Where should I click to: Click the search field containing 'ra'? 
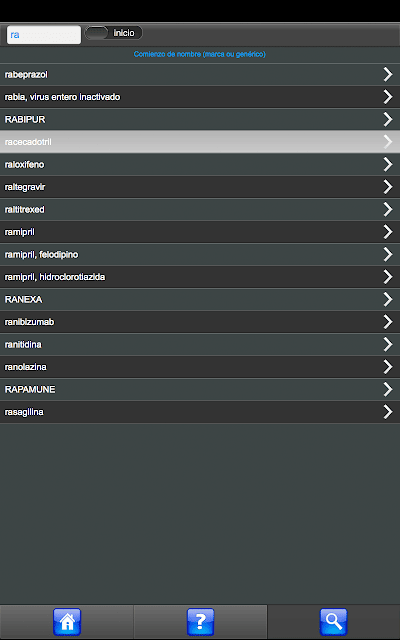(x=44, y=35)
